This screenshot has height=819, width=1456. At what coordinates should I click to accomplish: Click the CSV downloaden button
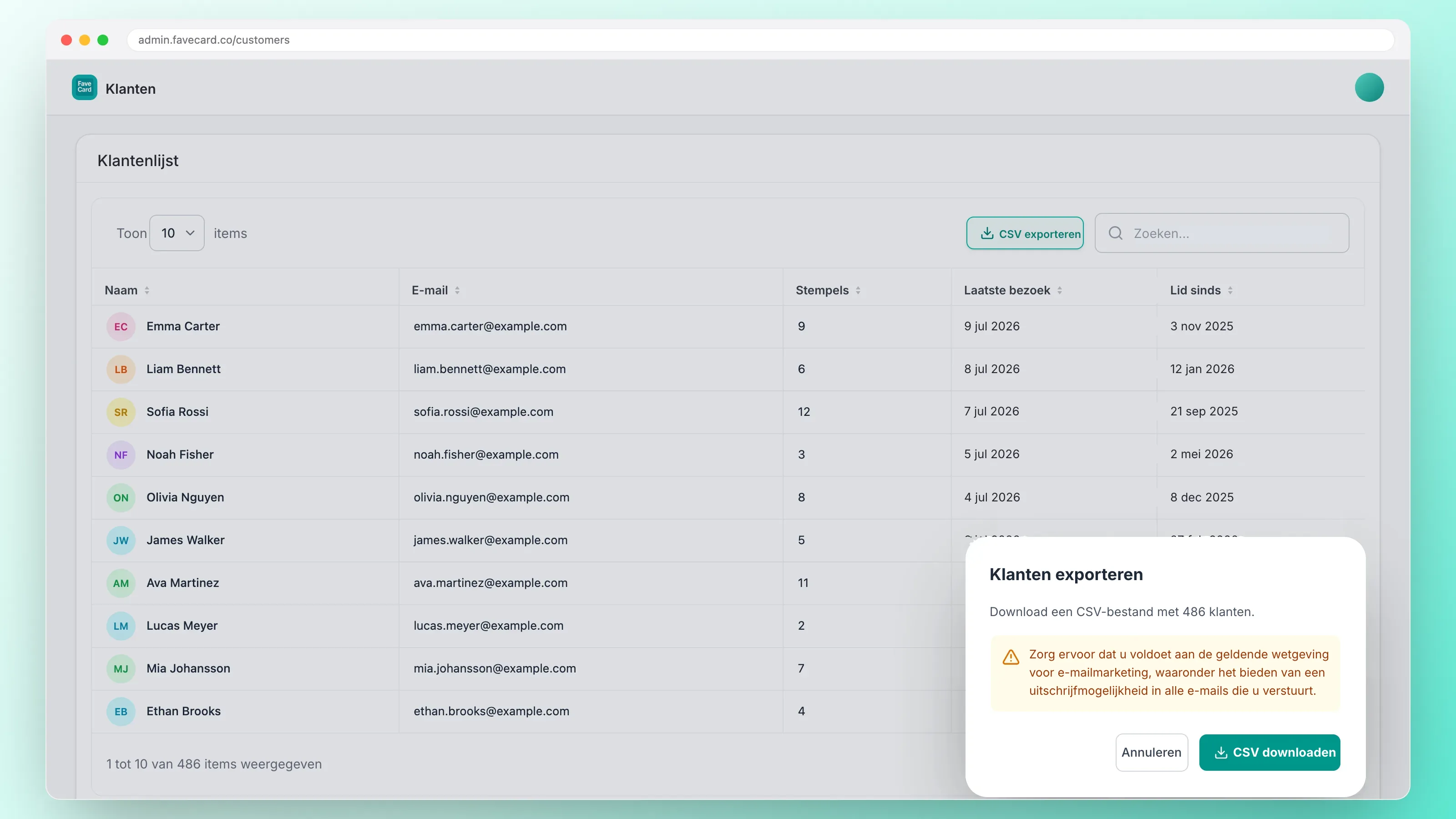1269,752
